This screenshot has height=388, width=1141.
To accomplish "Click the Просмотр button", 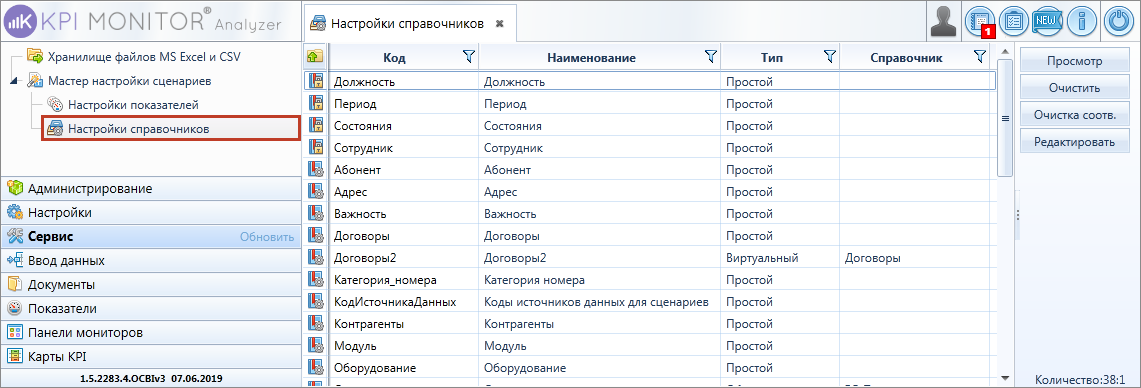I will click(x=1074, y=62).
